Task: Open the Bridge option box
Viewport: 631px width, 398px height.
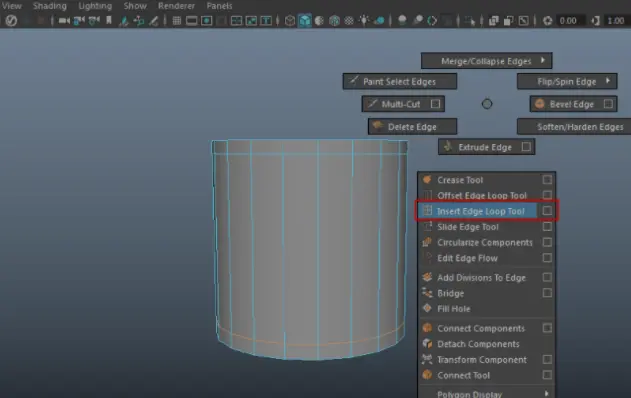Action: [547, 293]
